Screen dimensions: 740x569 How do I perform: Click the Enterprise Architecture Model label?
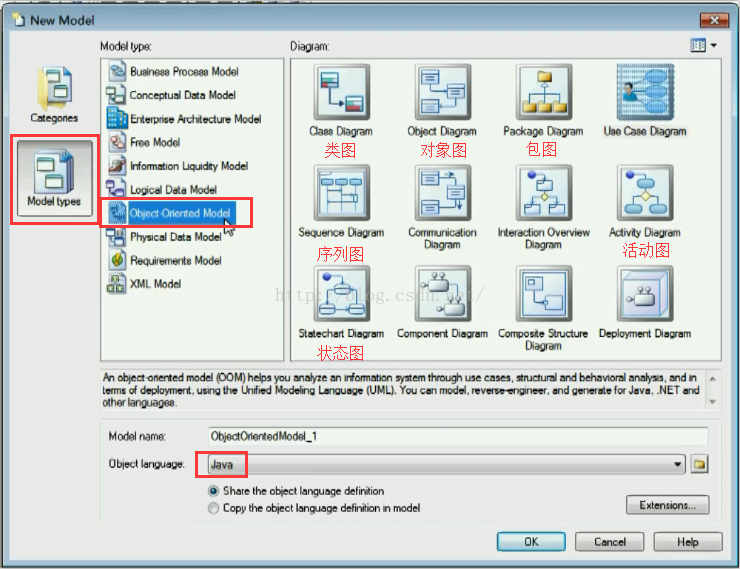coord(195,119)
